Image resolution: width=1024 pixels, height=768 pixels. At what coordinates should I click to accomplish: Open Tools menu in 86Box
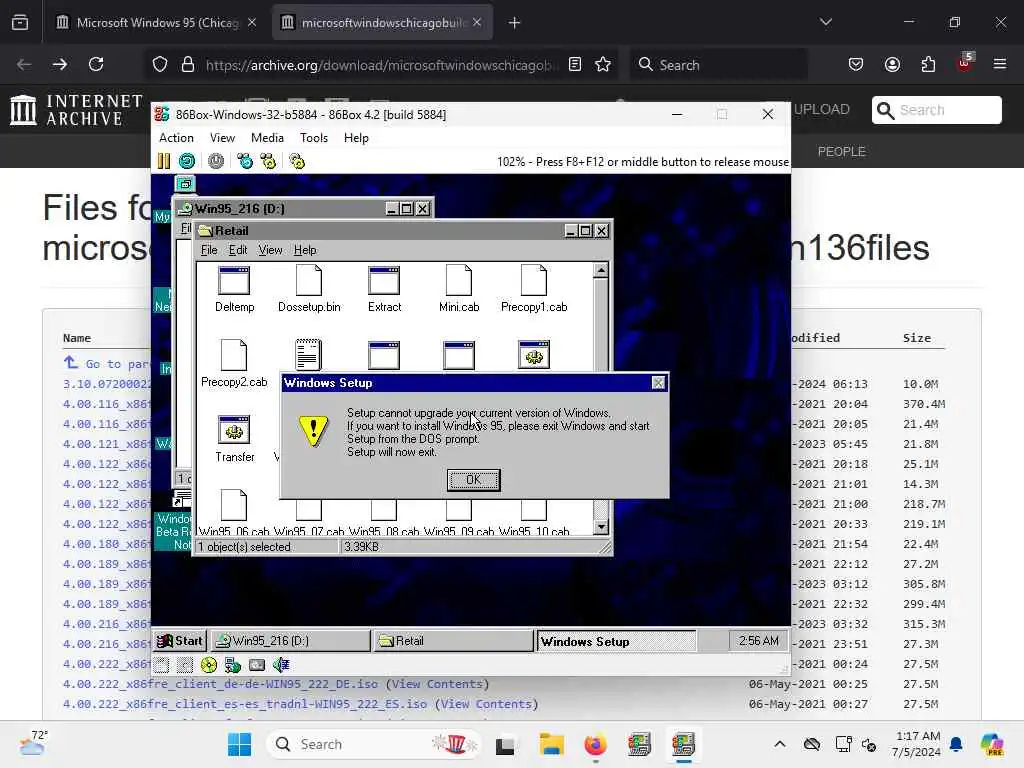313,138
